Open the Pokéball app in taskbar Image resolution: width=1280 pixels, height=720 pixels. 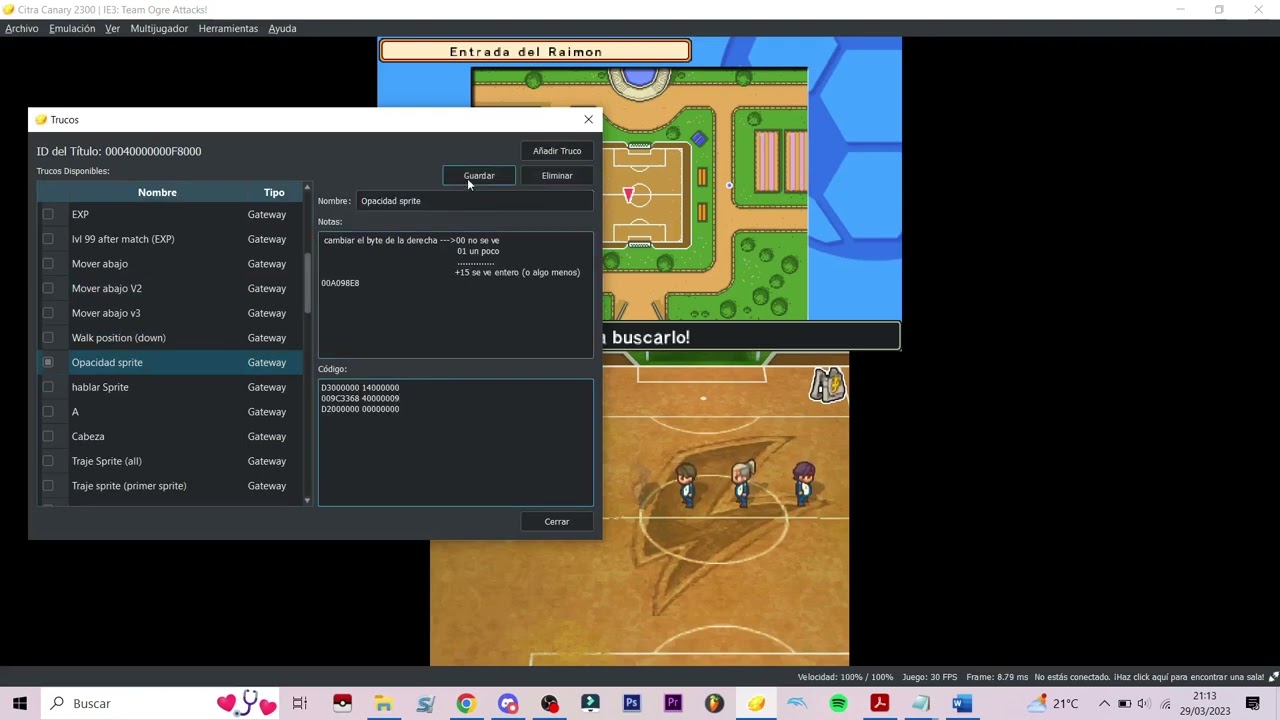point(342,704)
